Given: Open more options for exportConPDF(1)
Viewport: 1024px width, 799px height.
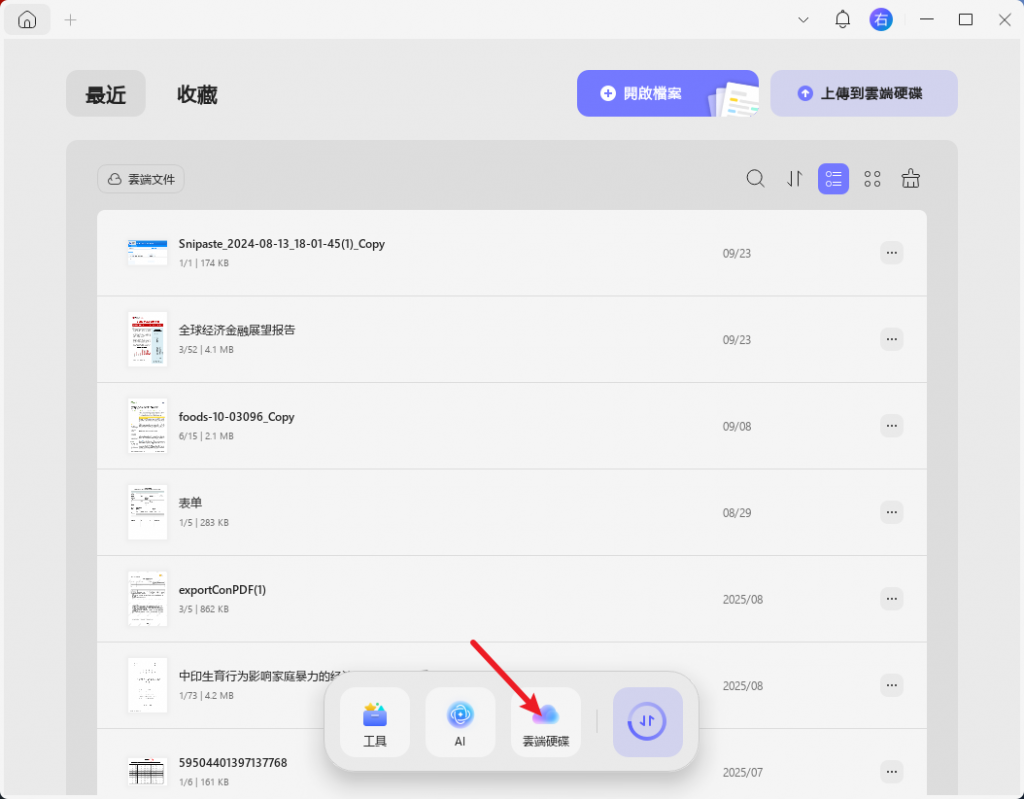Looking at the screenshot, I should click(891, 598).
